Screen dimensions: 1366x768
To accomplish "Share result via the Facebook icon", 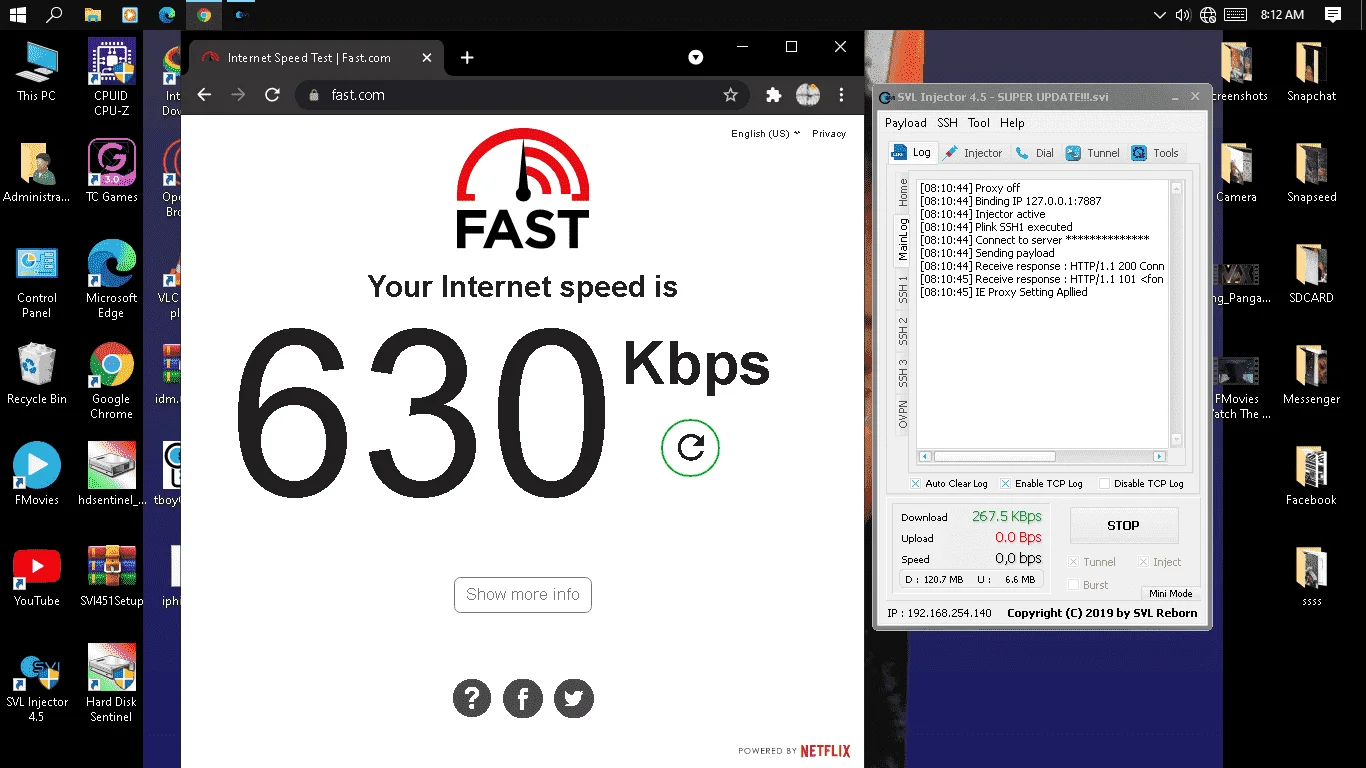I will click(523, 698).
